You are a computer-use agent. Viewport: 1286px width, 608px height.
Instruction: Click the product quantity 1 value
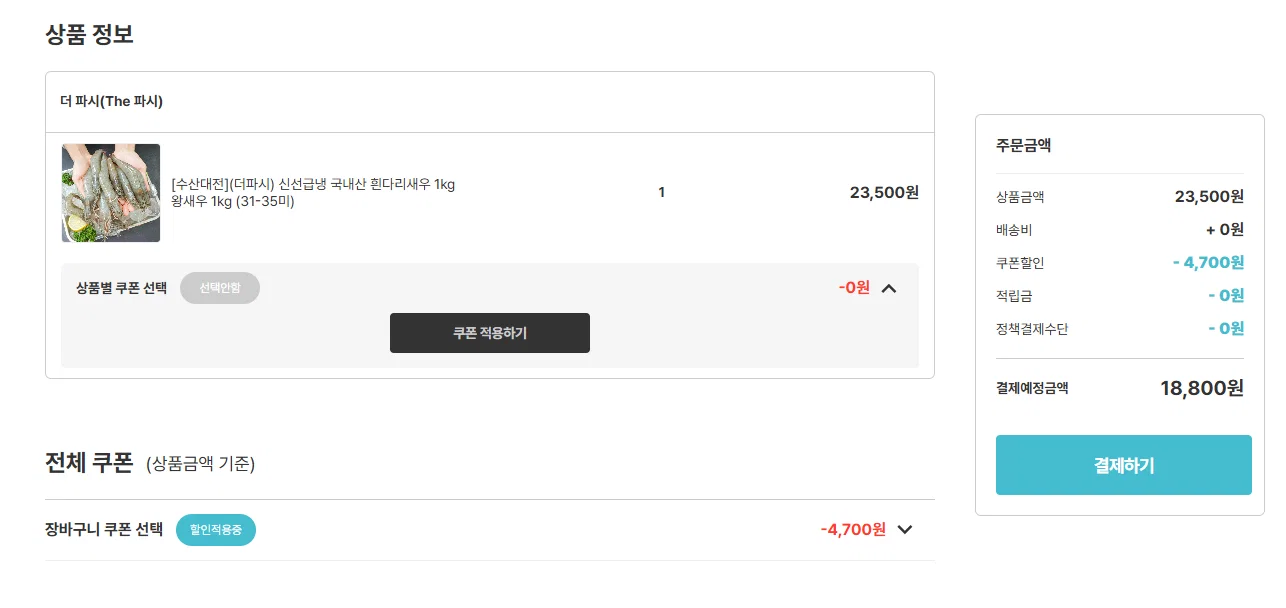tap(661, 193)
